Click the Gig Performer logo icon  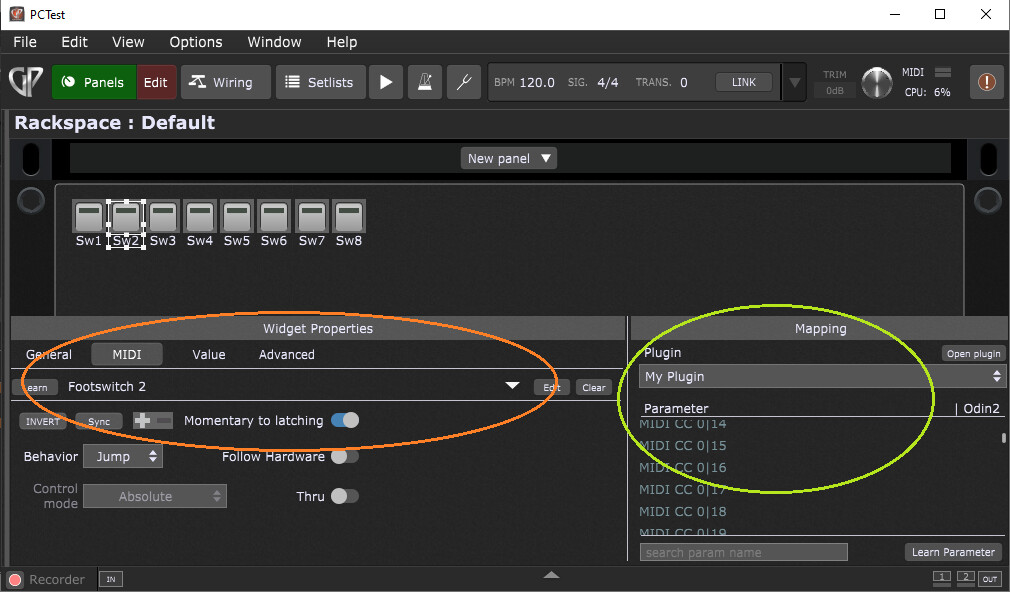click(25, 82)
